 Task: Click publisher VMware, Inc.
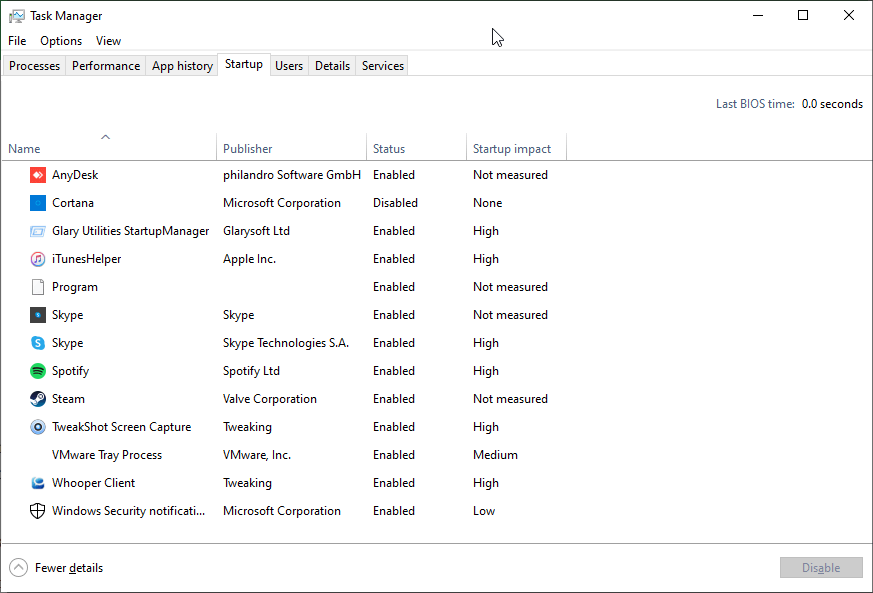pyautogui.click(x=257, y=455)
